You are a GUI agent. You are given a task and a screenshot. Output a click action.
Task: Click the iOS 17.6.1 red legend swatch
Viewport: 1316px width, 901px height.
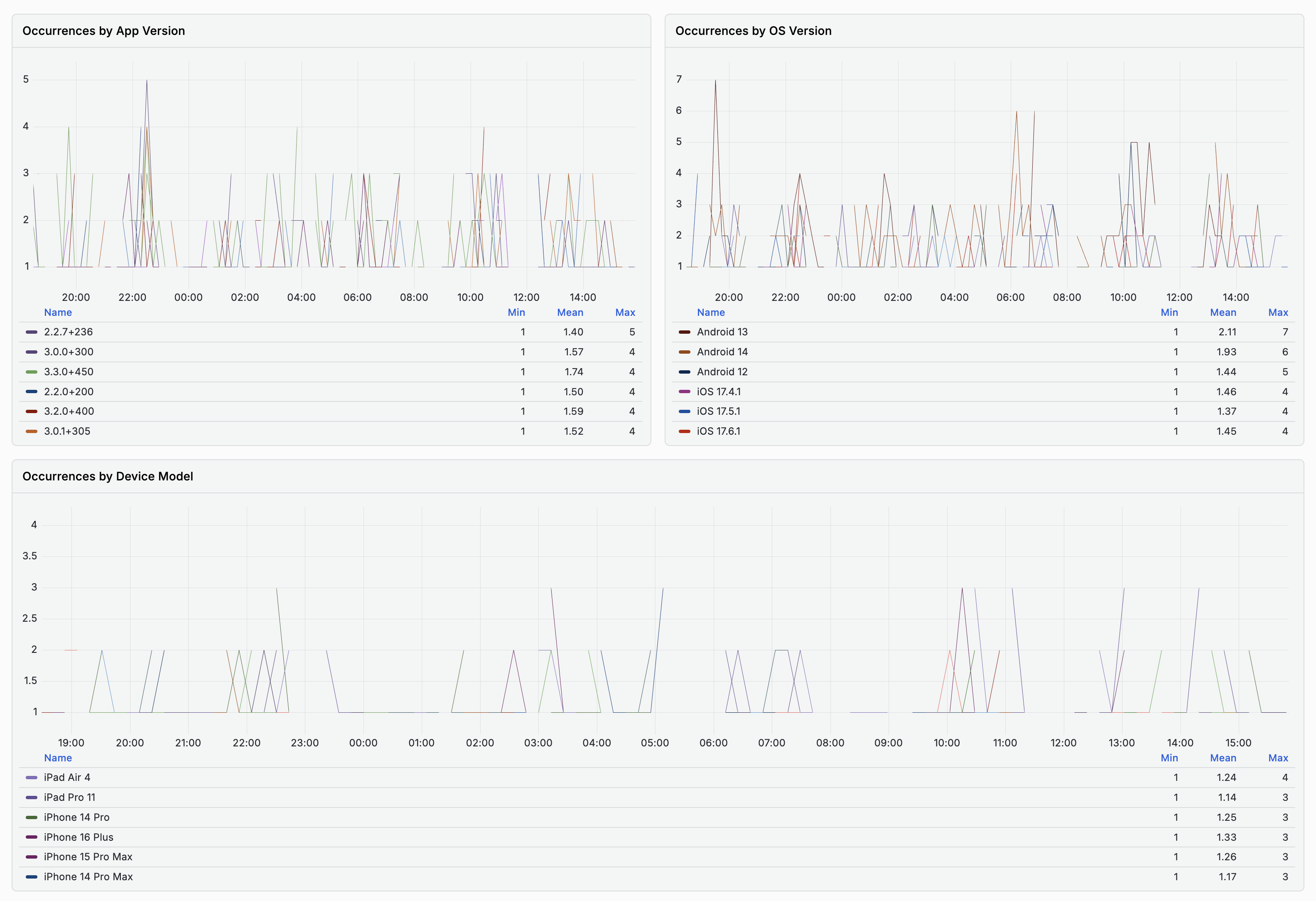[x=685, y=431]
